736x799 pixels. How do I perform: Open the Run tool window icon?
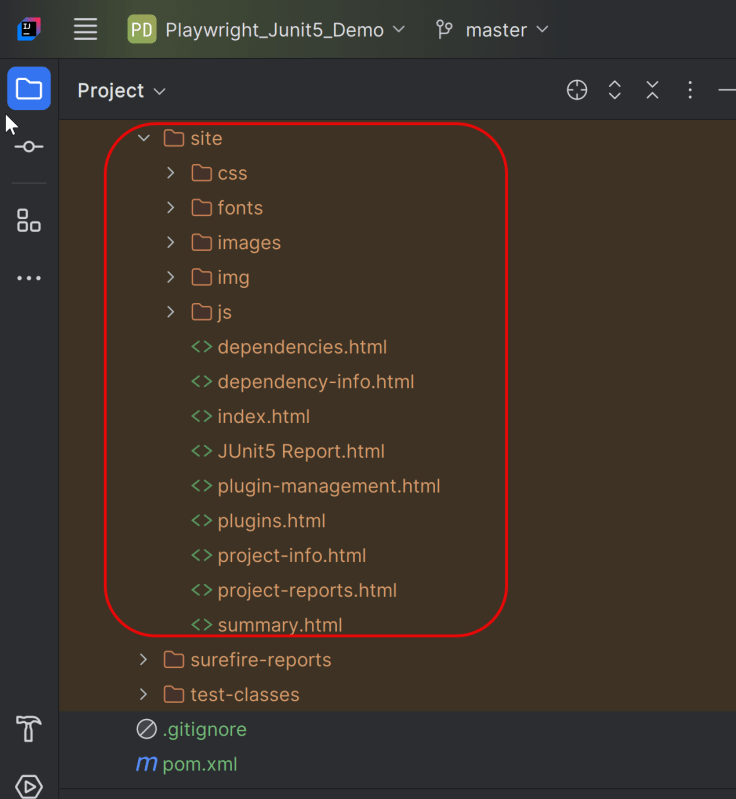(29, 786)
